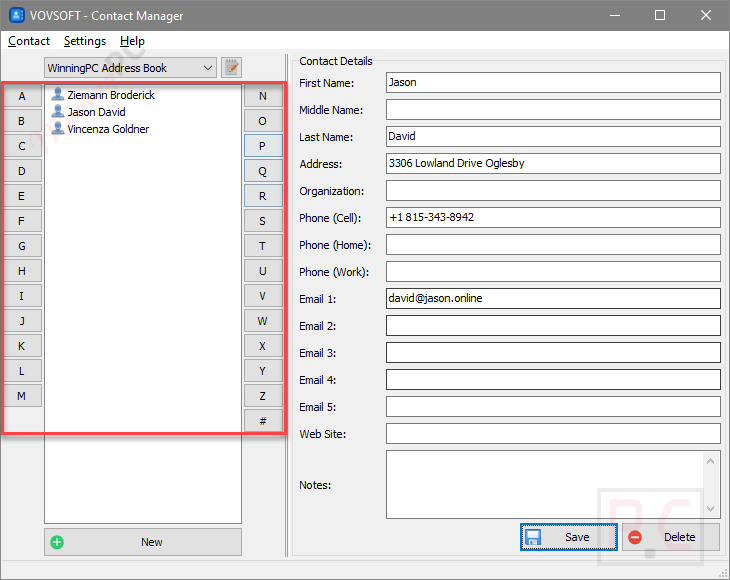Image resolution: width=730 pixels, height=580 pixels.
Task: Click the empty Email 2 field
Action: point(553,326)
